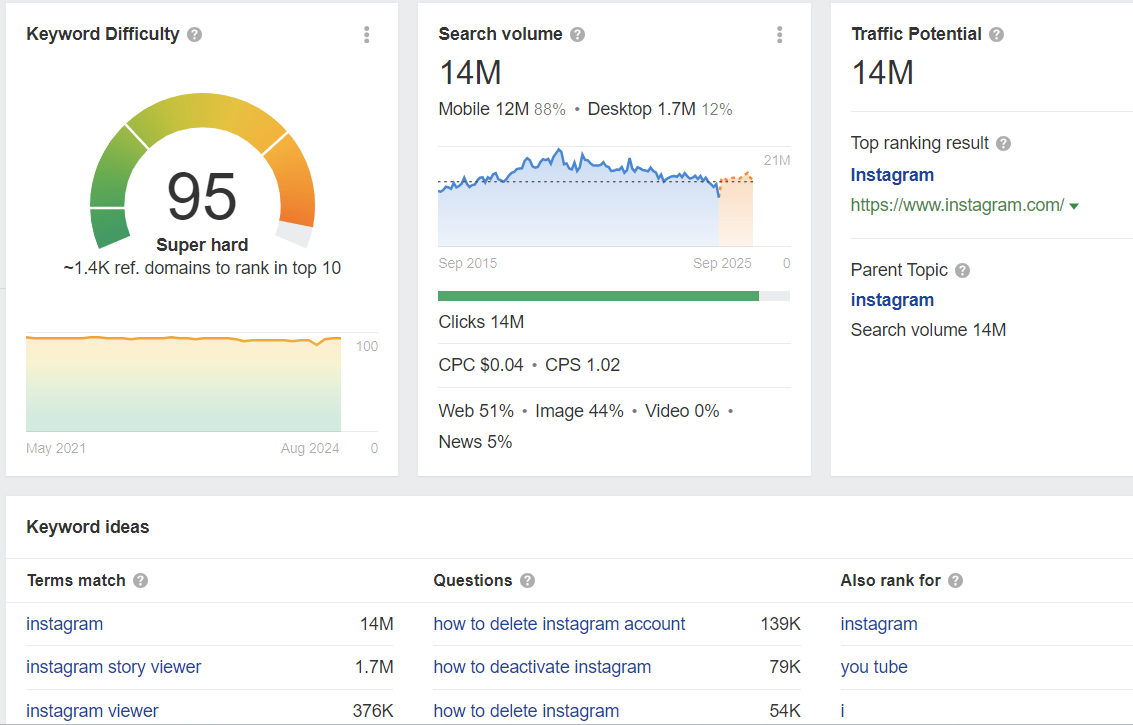
Task: Click the 139K volume value
Action: pos(780,624)
